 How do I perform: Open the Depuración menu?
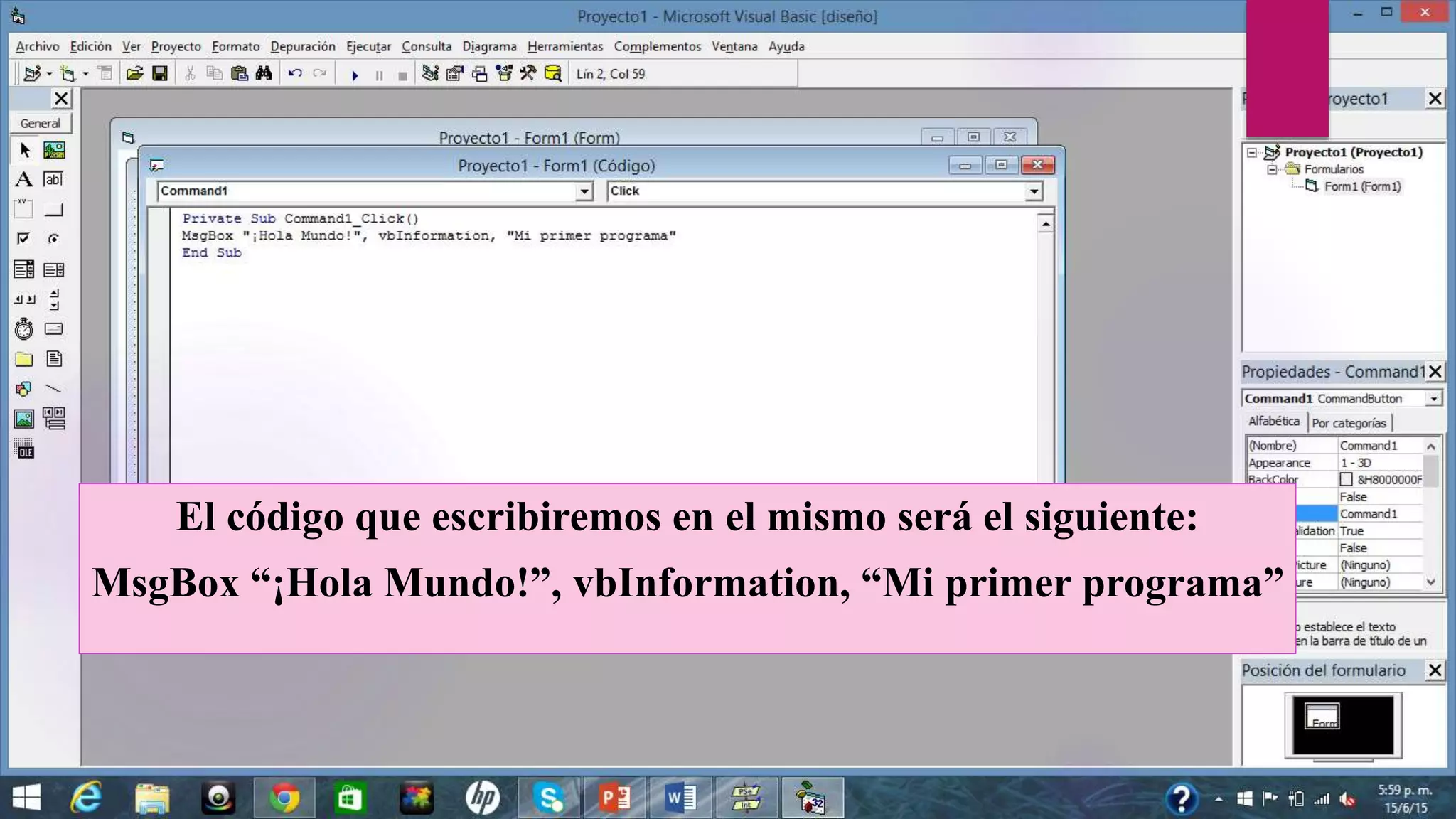point(303,47)
